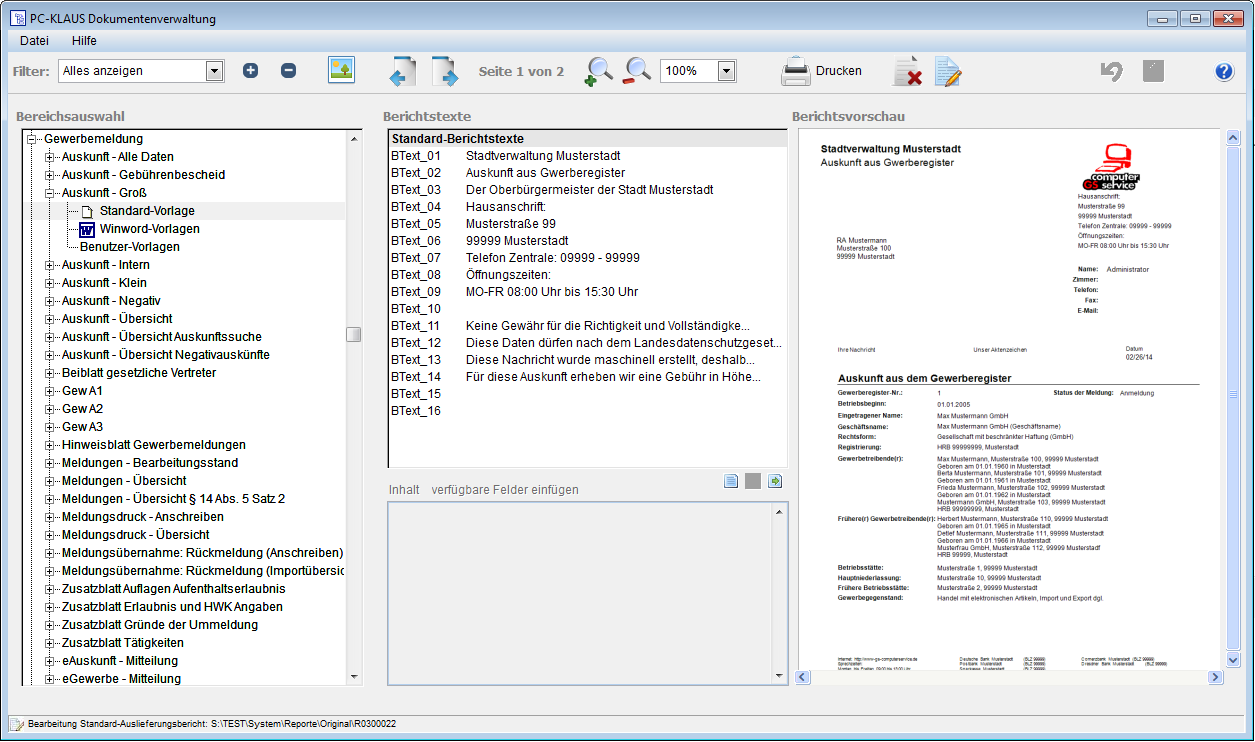Viewport: 1255px width, 742px height.
Task: Open the 100% zoom level dropdown
Action: [x=726, y=71]
